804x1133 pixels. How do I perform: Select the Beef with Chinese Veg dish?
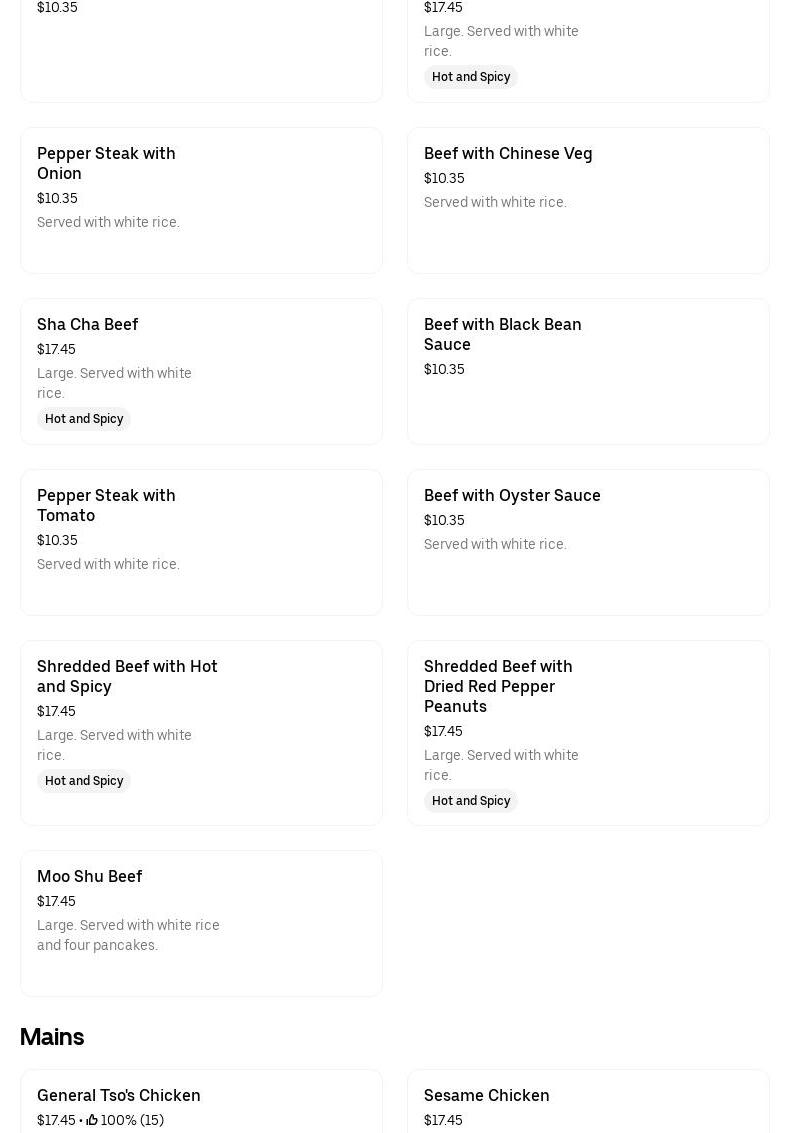click(507, 153)
